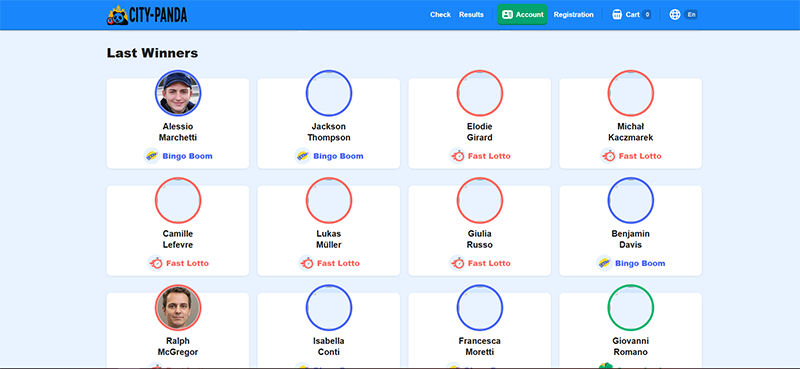Click Bingo Boom icon under Jackson Thompson
The height and width of the screenshot is (369, 800).
302,156
